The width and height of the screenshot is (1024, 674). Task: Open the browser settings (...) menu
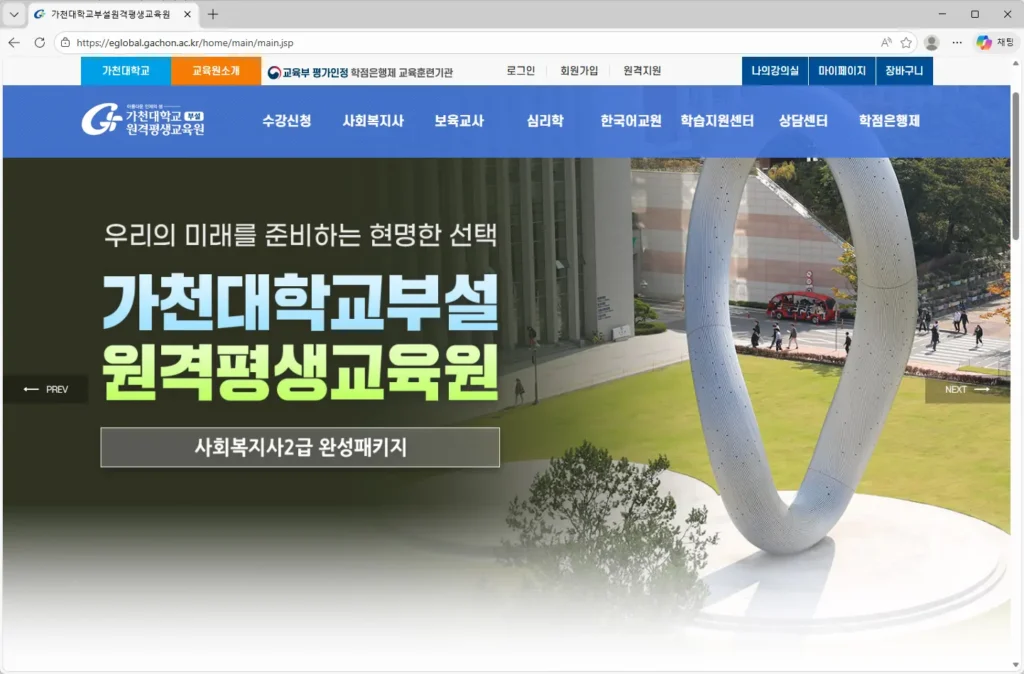957,43
